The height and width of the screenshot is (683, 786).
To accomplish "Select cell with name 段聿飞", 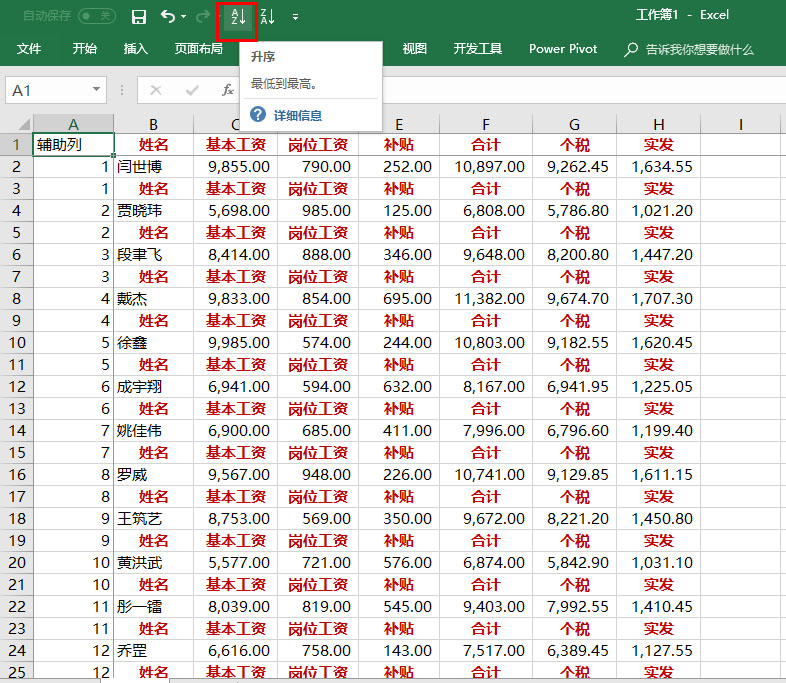I will coord(153,255).
